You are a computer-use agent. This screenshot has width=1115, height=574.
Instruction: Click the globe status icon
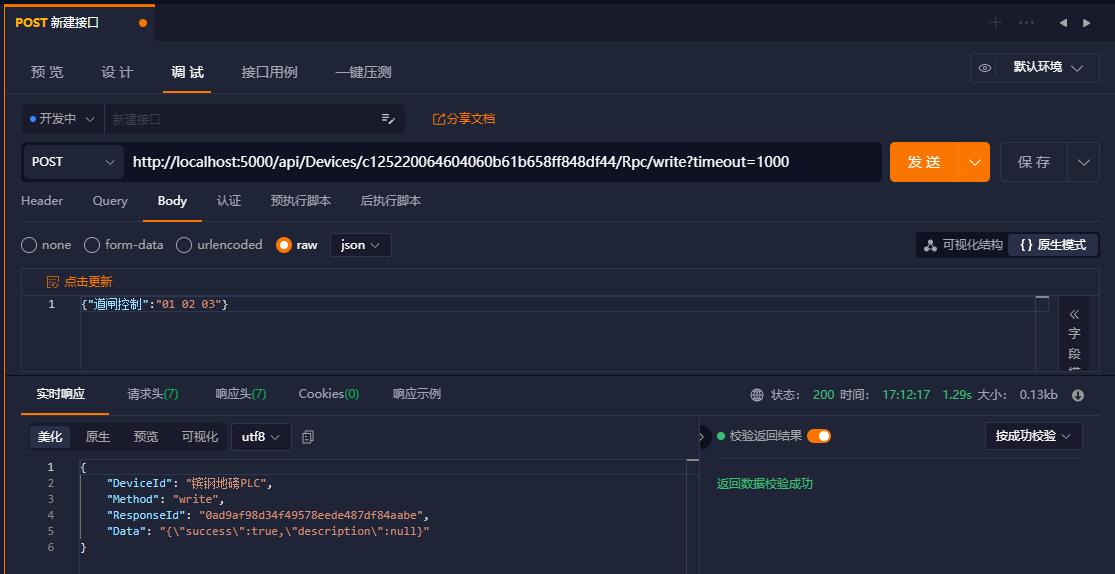coord(757,395)
